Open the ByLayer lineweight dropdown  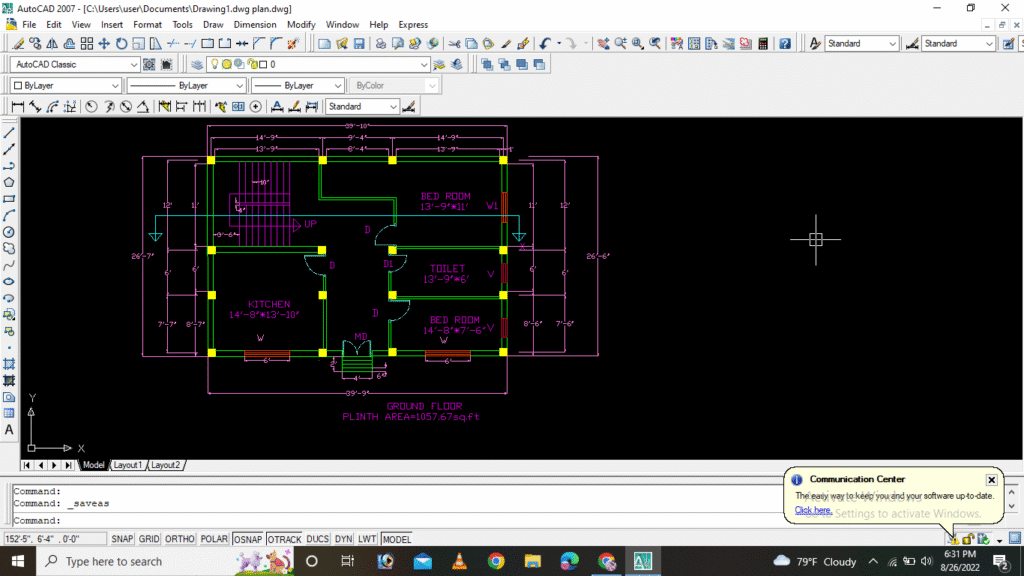coord(297,86)
